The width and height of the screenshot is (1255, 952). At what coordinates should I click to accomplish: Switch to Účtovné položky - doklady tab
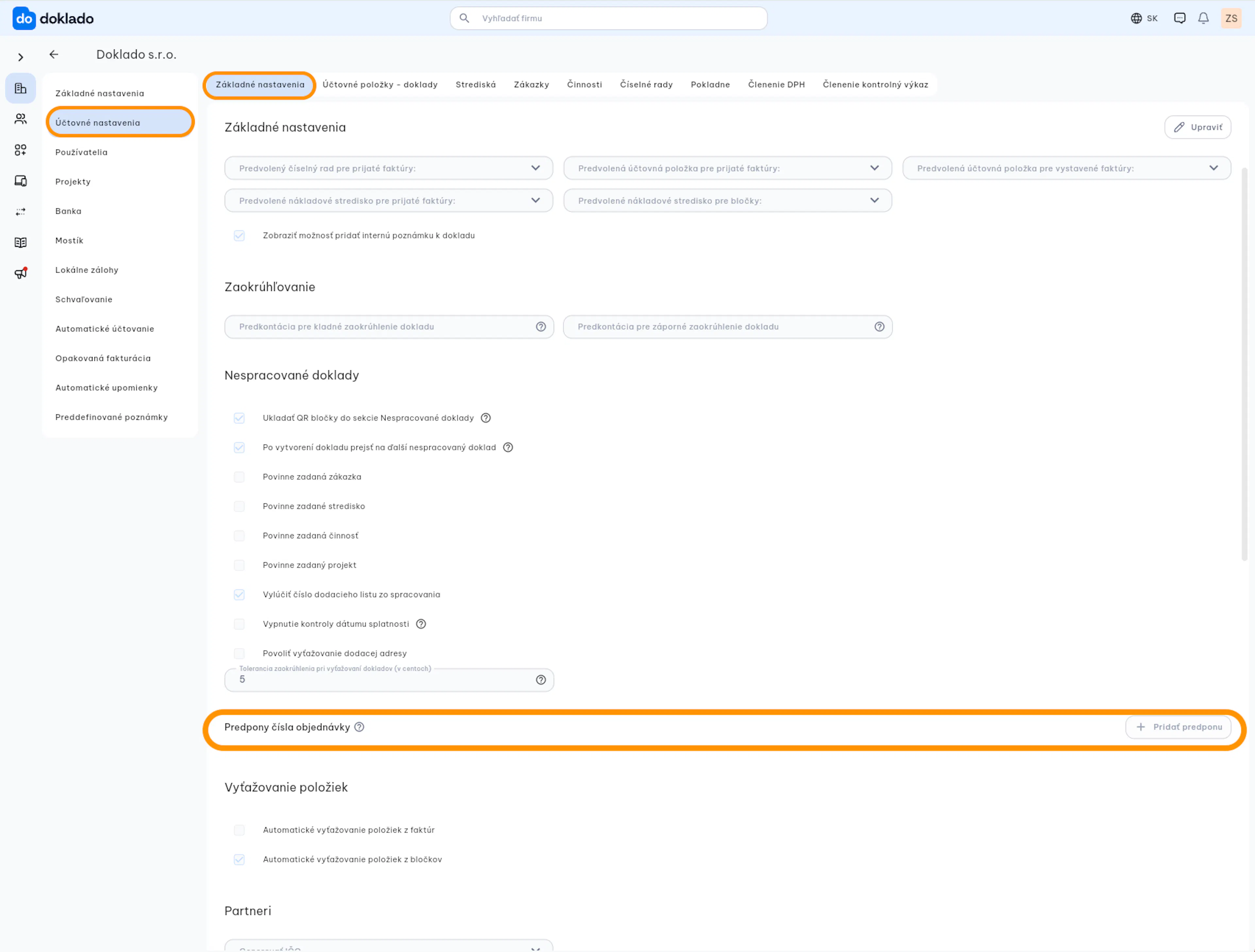click(x=380, y=85)
